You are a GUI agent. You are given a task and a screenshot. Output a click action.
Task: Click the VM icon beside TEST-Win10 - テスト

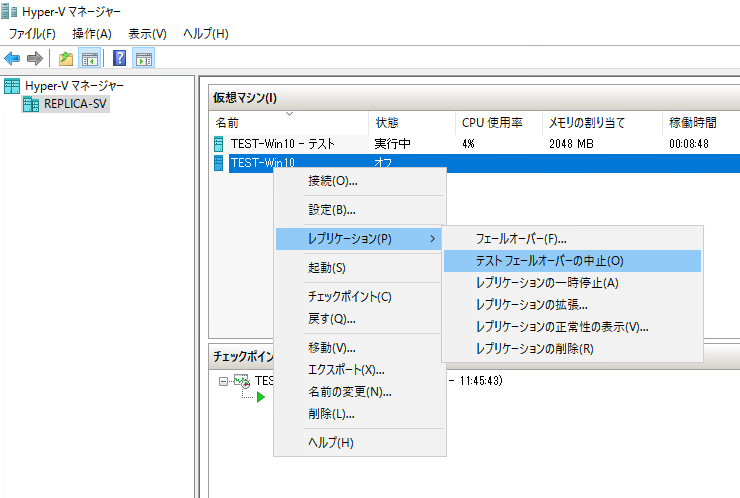(218, 143)
